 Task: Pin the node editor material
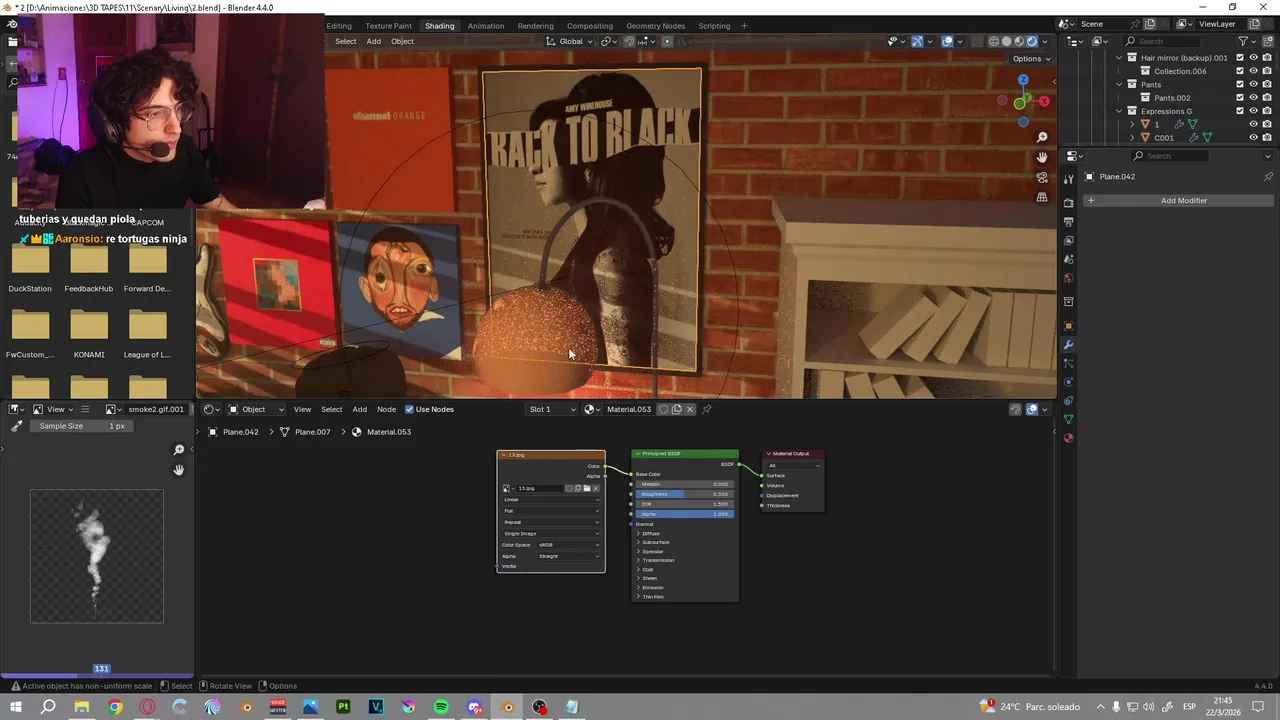(706, 409)
